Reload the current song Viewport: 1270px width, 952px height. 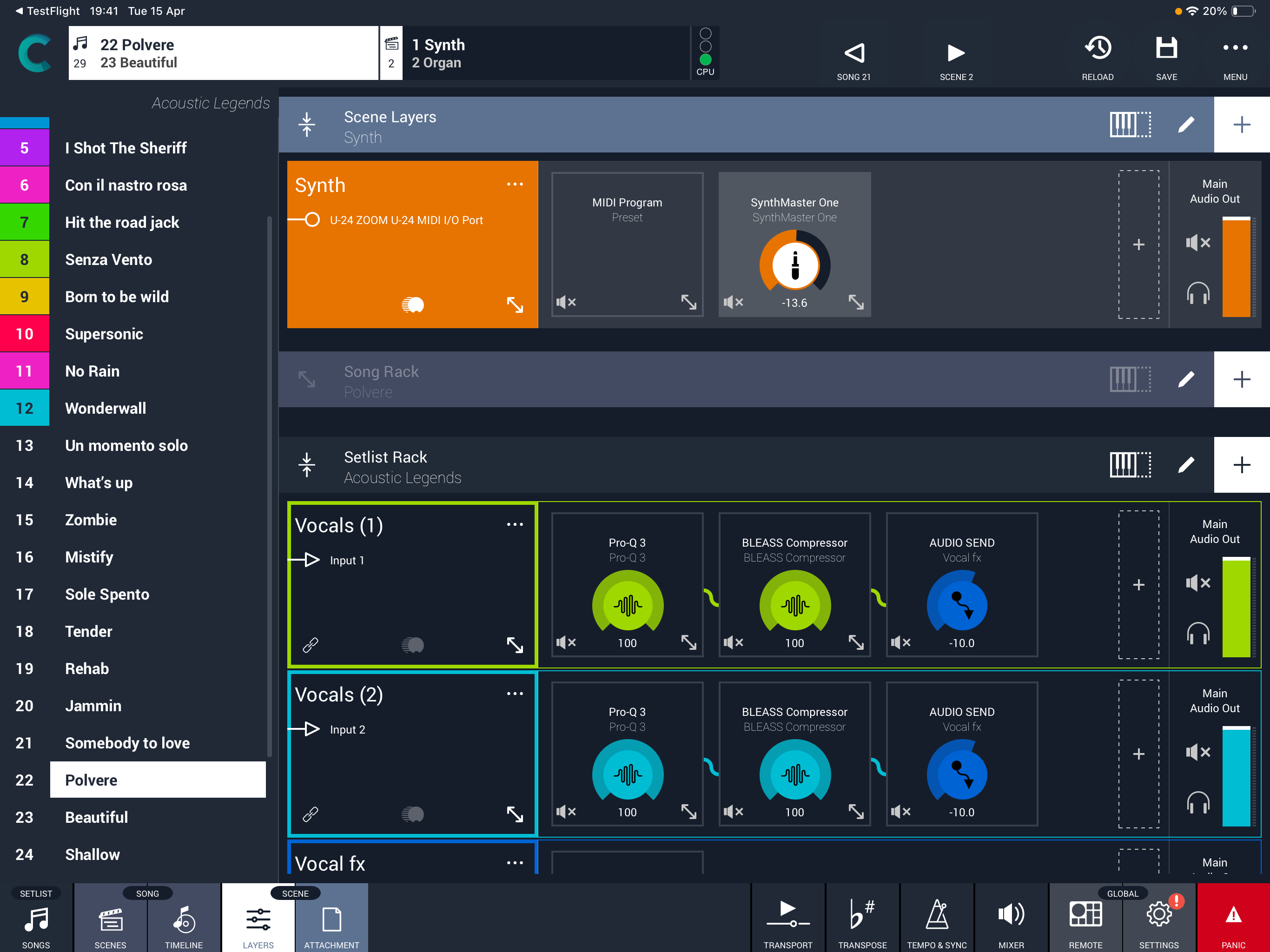pos(1097,57)
